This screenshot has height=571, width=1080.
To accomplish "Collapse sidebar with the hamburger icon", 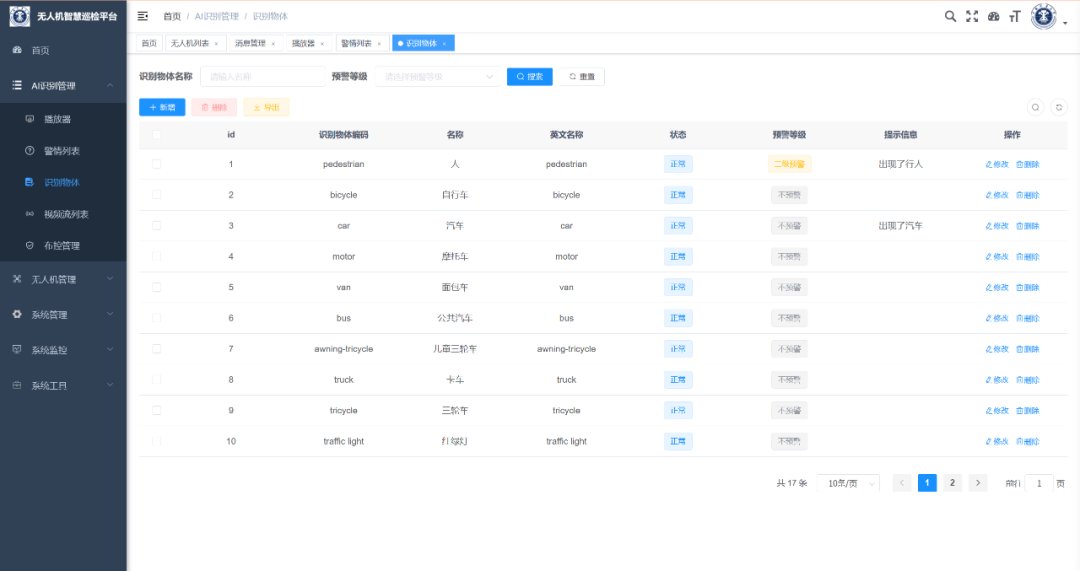I will click(143, 16).
